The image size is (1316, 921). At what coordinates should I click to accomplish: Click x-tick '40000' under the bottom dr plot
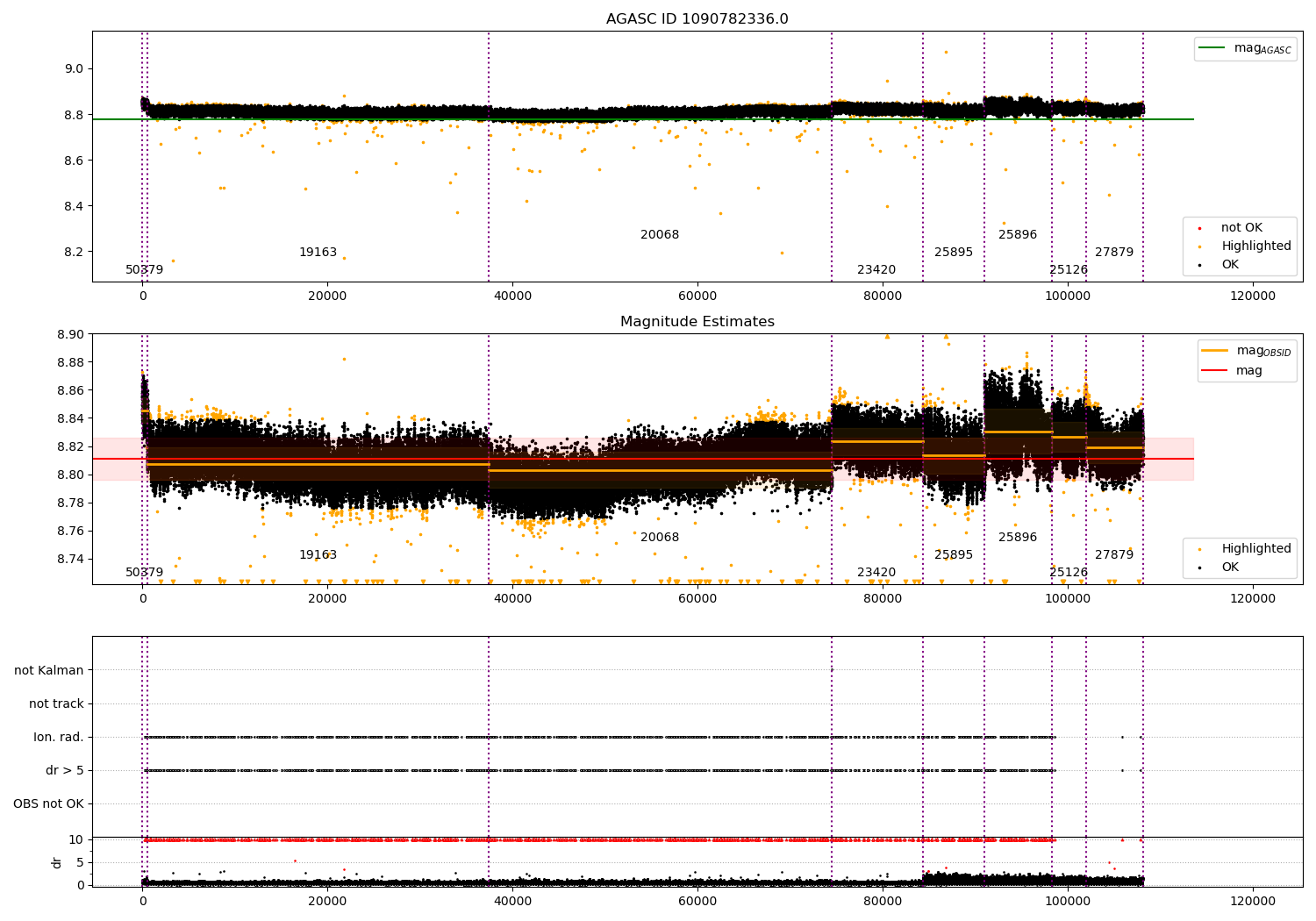click(512, 901)
